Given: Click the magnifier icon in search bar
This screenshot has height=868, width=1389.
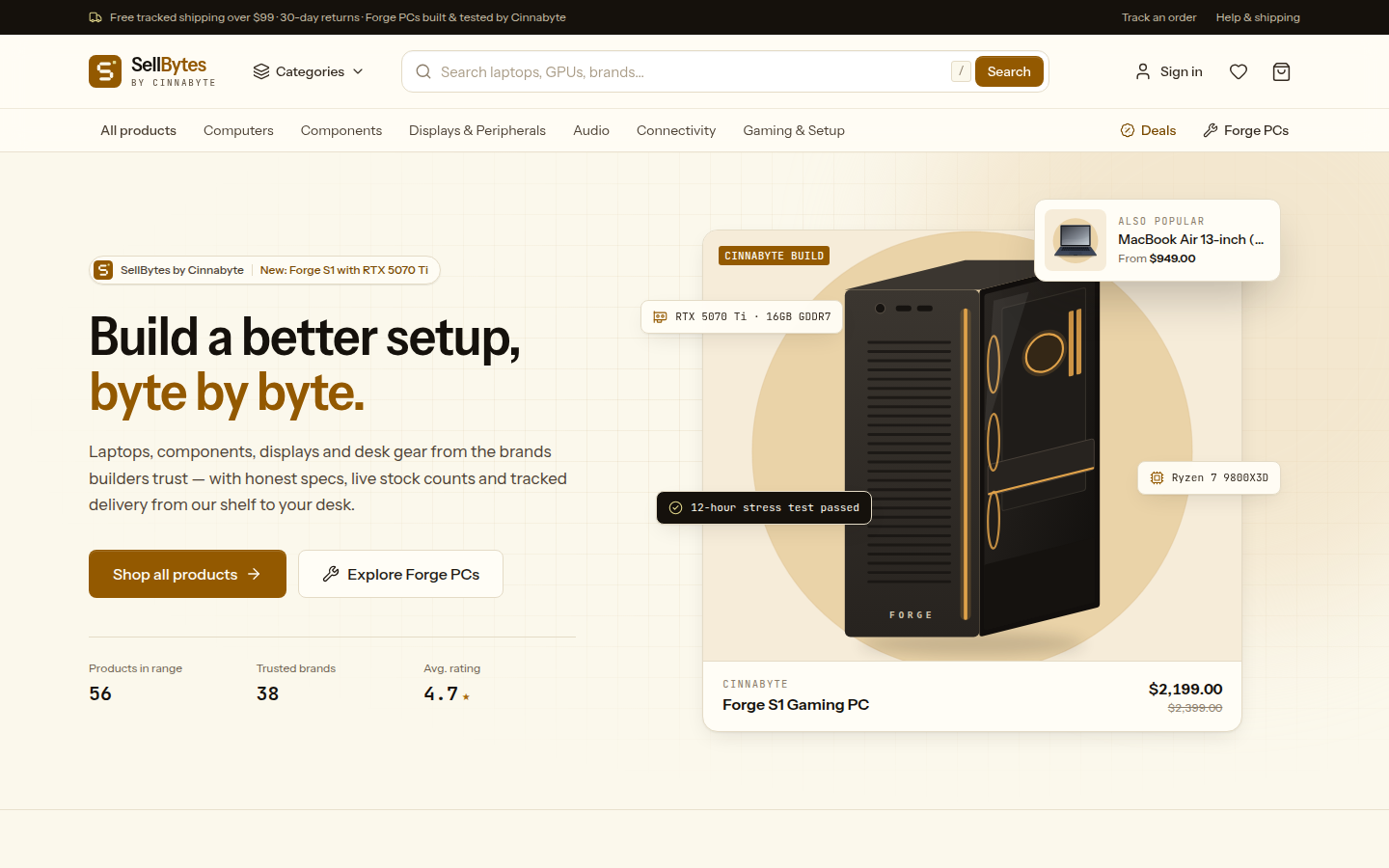Looking at the screenshot, I should click(423, 71).
